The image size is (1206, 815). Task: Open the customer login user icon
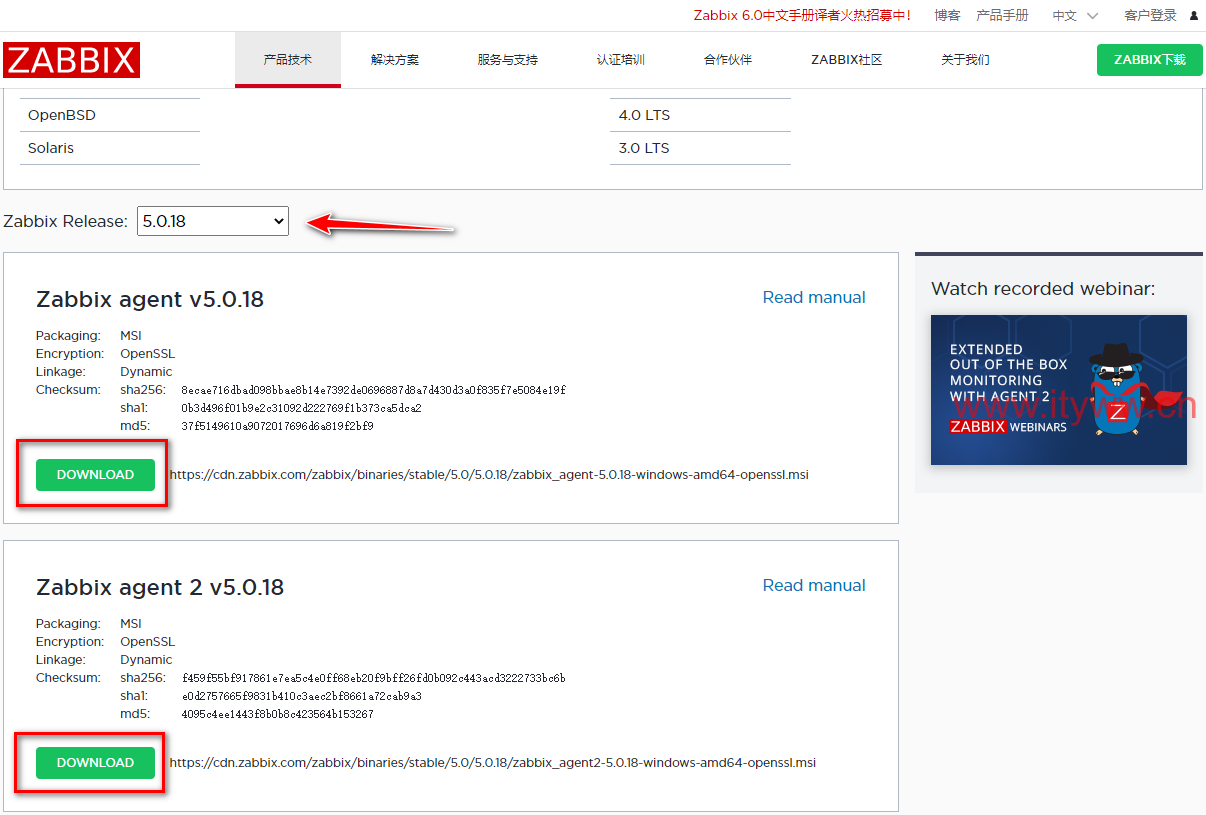1194,16
